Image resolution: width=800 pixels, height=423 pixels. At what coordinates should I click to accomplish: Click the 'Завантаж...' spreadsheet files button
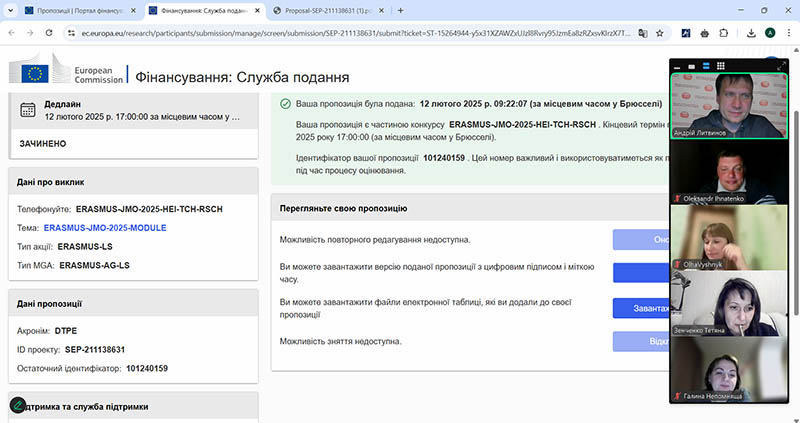pos(641,308)
